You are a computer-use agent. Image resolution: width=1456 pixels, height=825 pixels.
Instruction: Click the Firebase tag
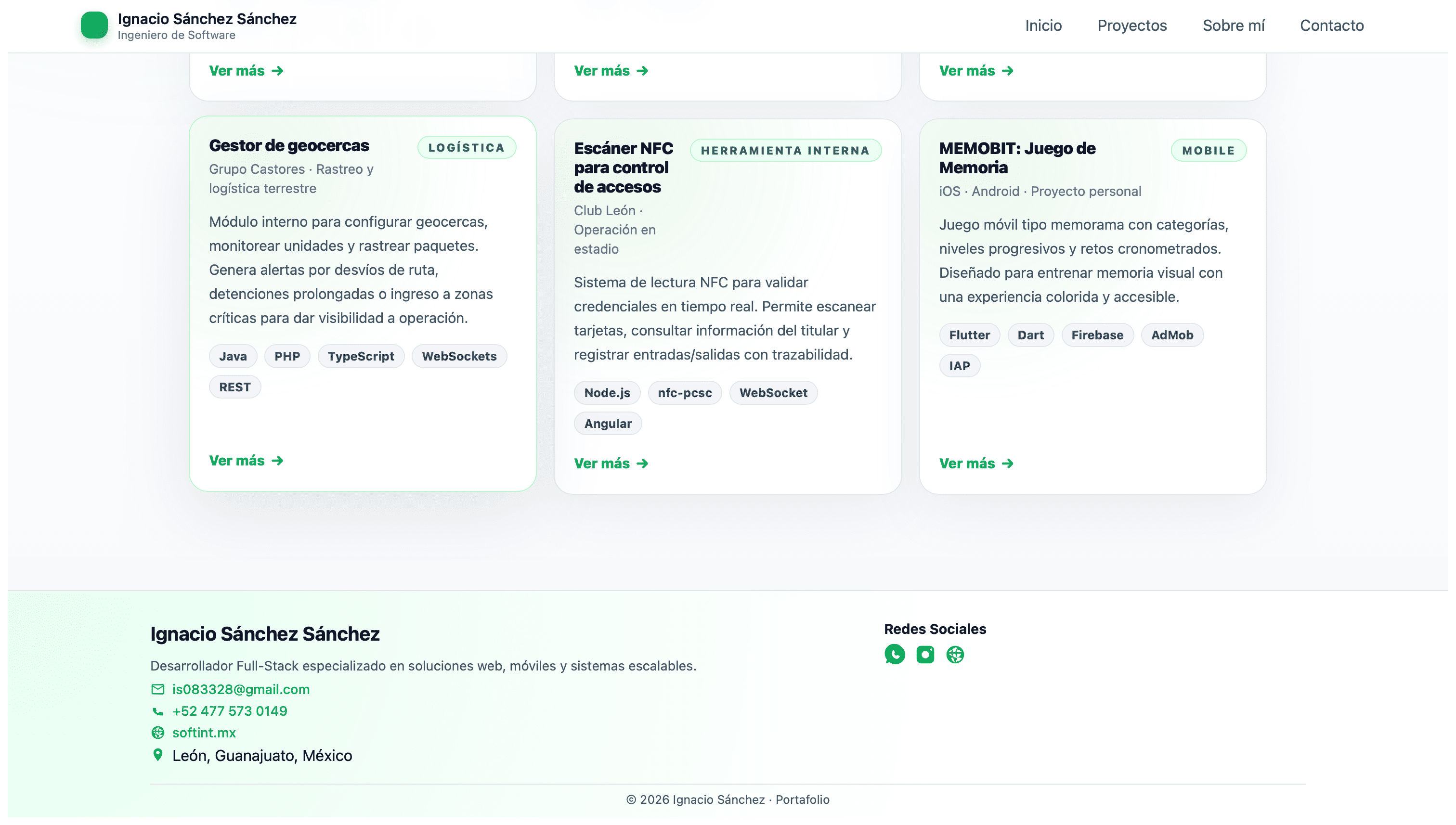pos(1097,335)
